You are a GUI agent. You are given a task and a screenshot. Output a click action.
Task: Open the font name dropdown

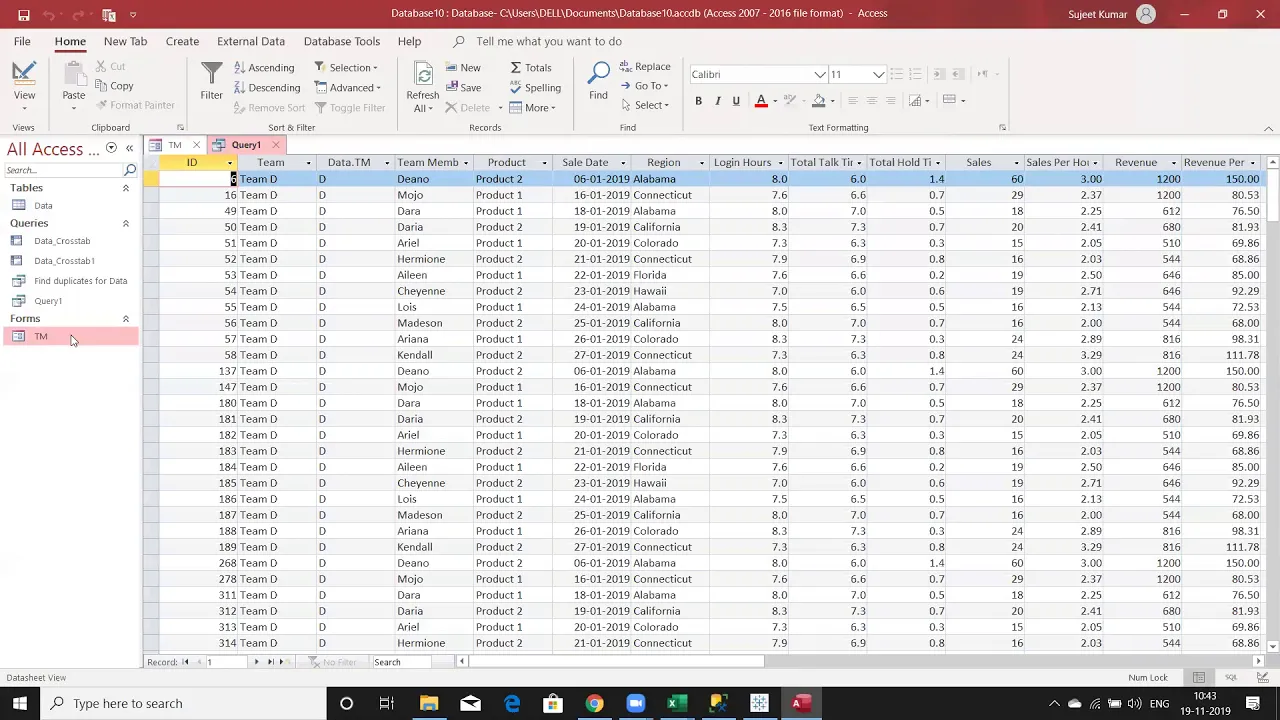click(820, 74)
